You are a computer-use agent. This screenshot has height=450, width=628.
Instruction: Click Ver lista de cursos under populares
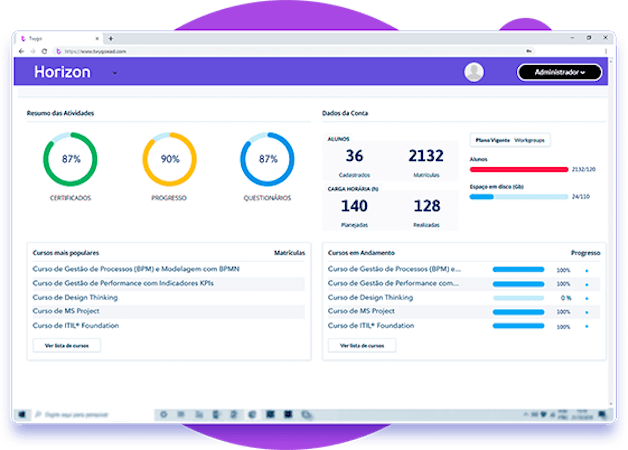click(x=67, y=346)
